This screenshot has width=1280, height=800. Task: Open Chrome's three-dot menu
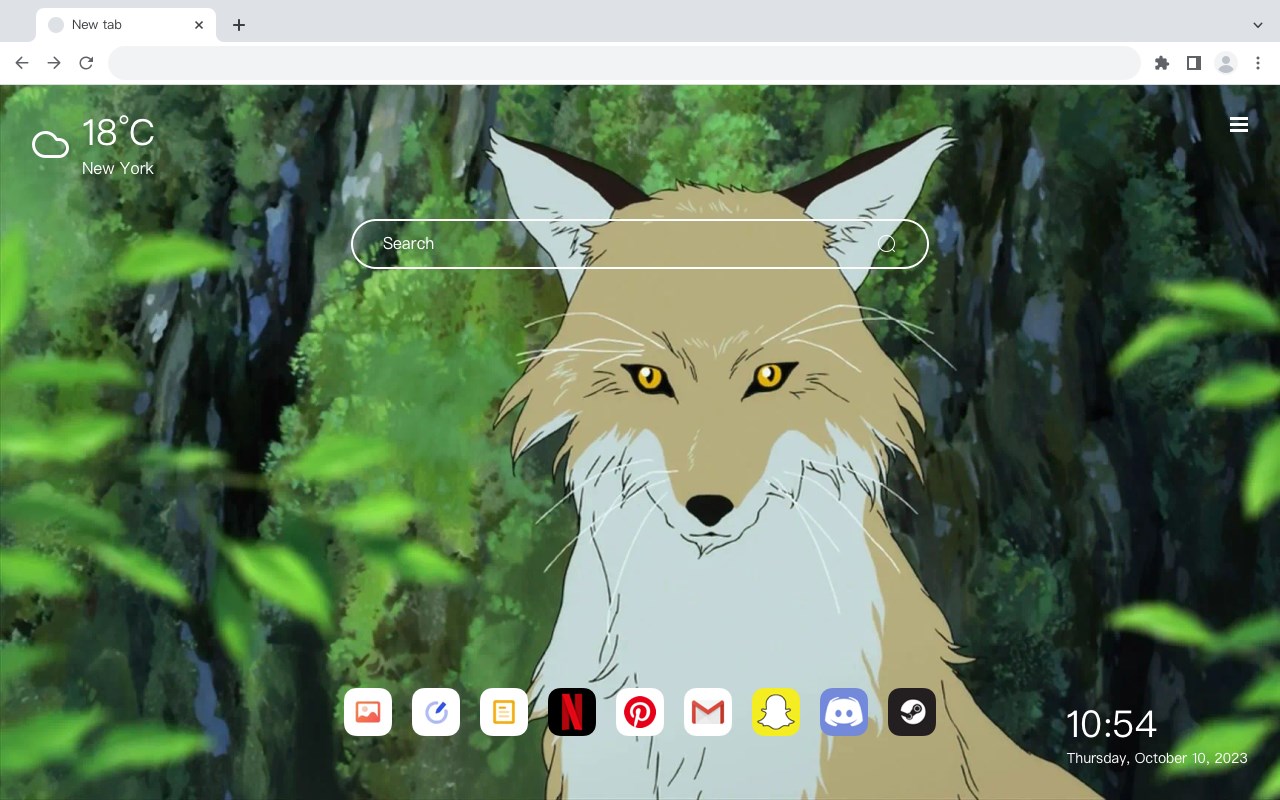click(1258, 63)
